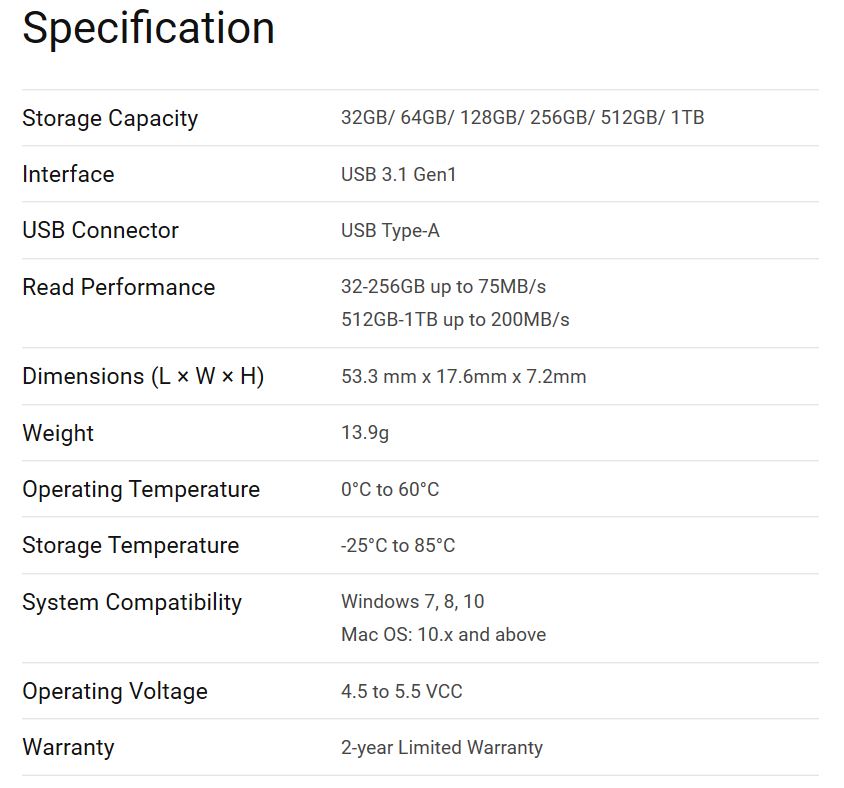The height and width of the screenshot is (788, 844).
Task: Click the Mac OS: 10.x and above text
Action: coord(443,635)
